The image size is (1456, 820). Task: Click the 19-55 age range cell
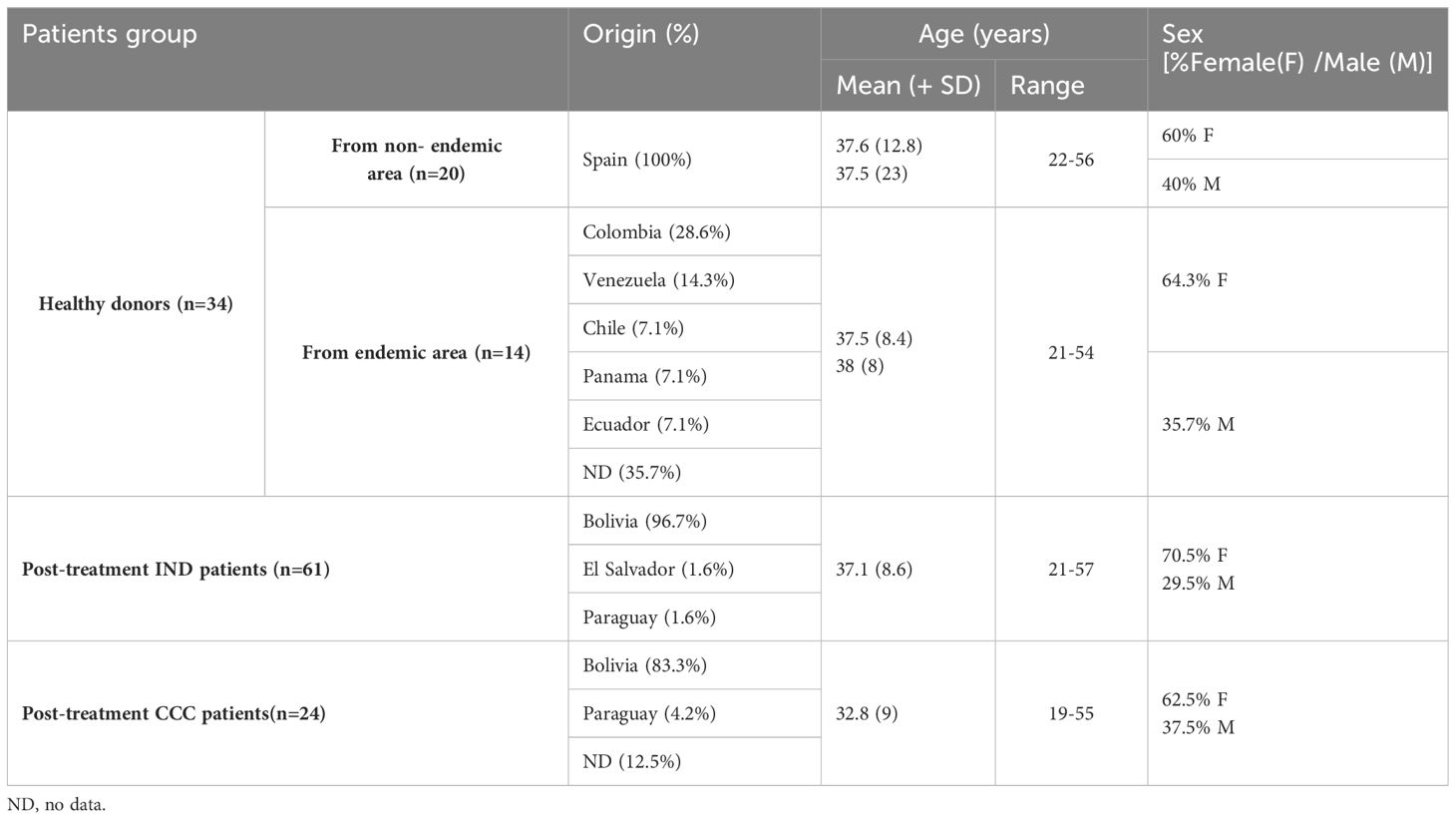[x=1071, y=713]
